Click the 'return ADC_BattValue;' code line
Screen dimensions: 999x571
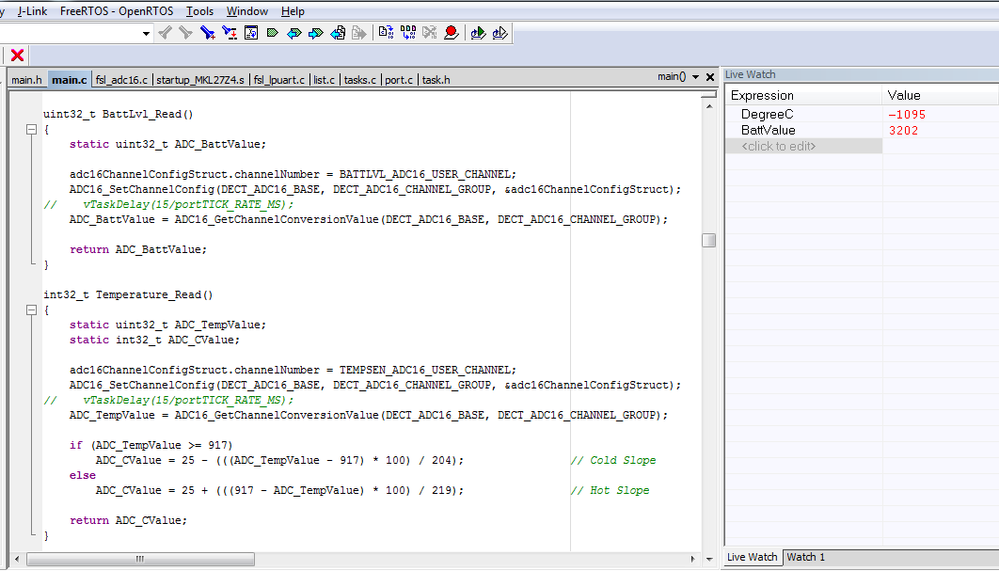pos(138,249)
